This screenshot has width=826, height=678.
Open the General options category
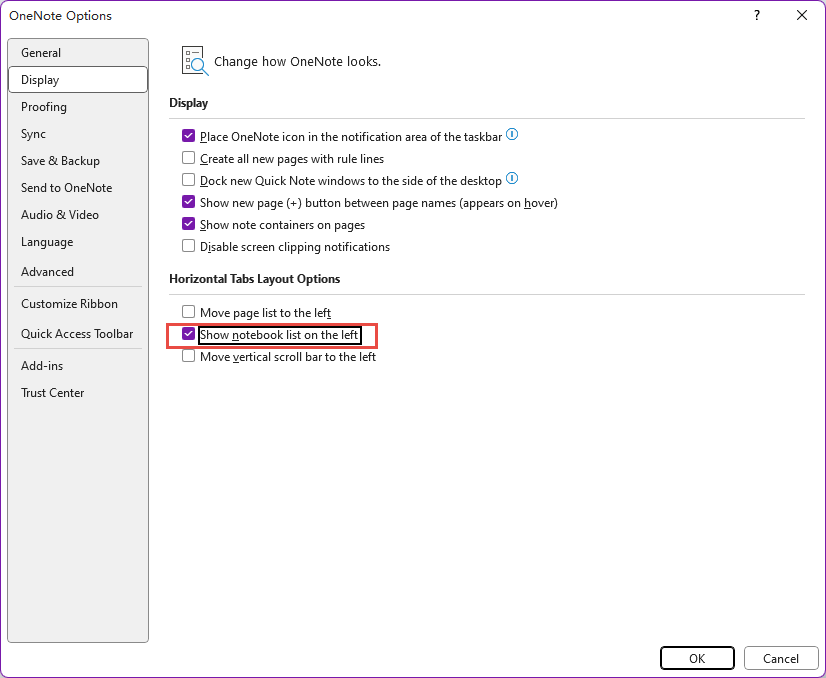(x=78, y=53)
